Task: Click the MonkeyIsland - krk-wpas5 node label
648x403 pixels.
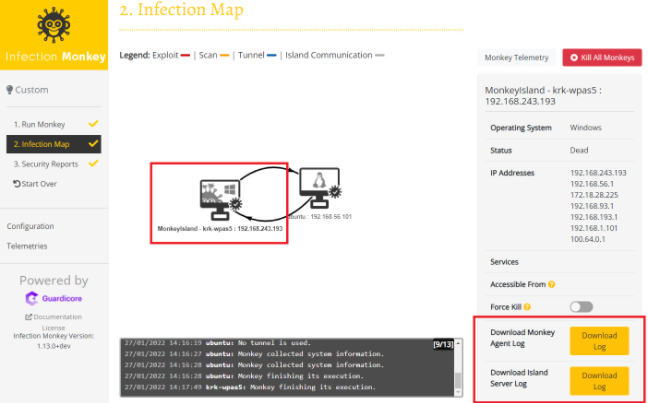Action: (x=220, y=229)
